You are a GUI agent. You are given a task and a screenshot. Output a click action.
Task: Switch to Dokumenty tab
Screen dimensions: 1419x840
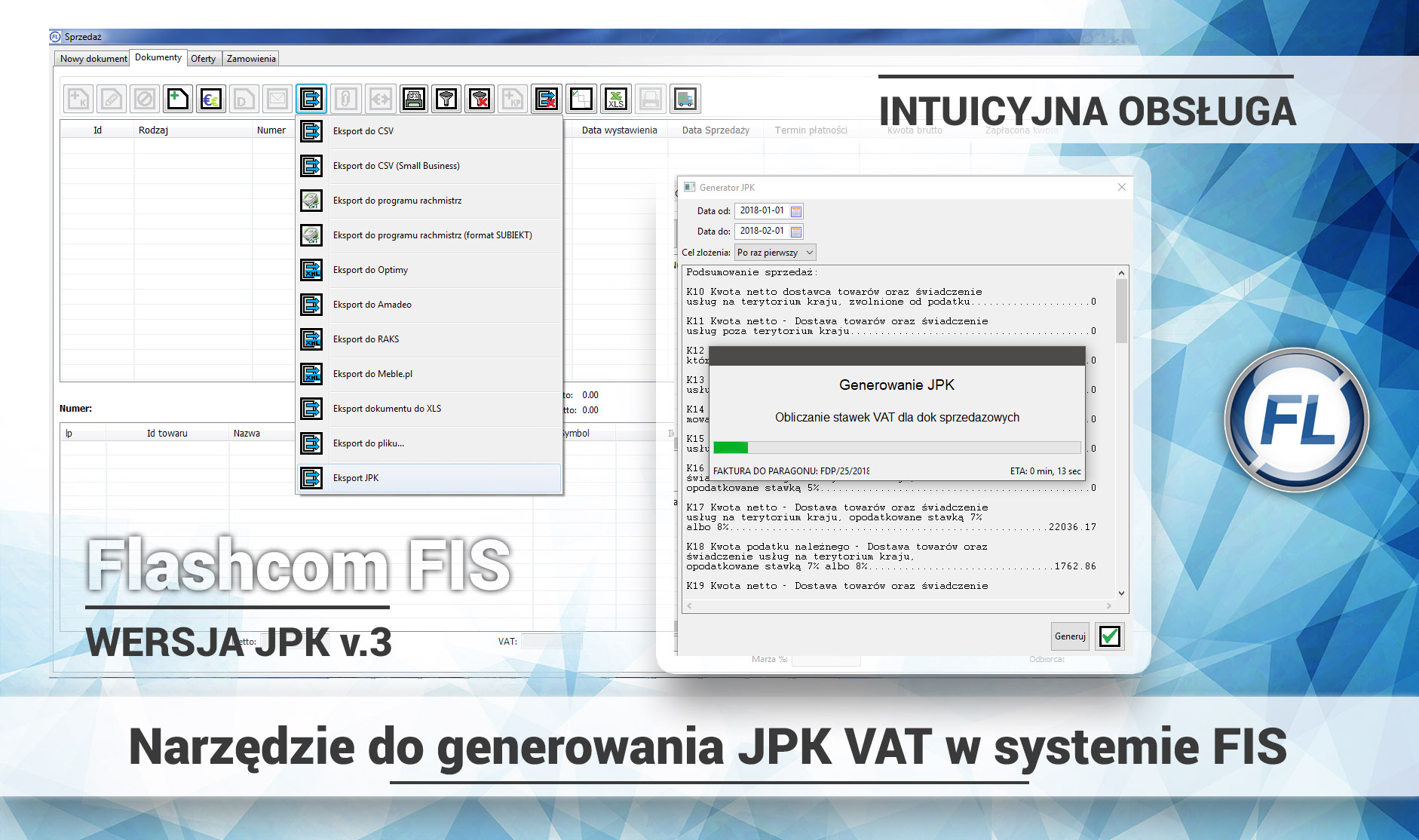pyautogui.click(x=158, y=57)
